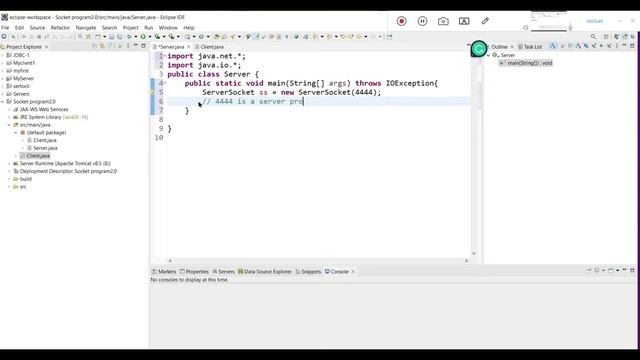Click editor horizontal scrollbar right arrow
The height and width of the screenshot is (360, 640).
[x=467, y=261]
